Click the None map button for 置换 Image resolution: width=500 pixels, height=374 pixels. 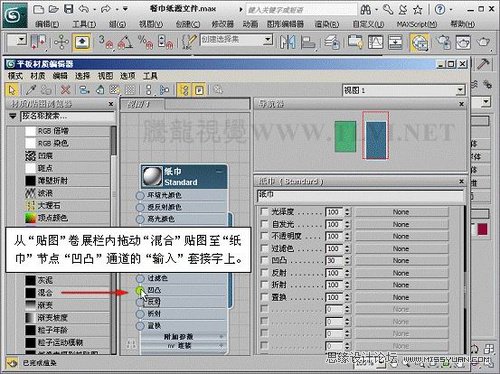coord(401,297)
